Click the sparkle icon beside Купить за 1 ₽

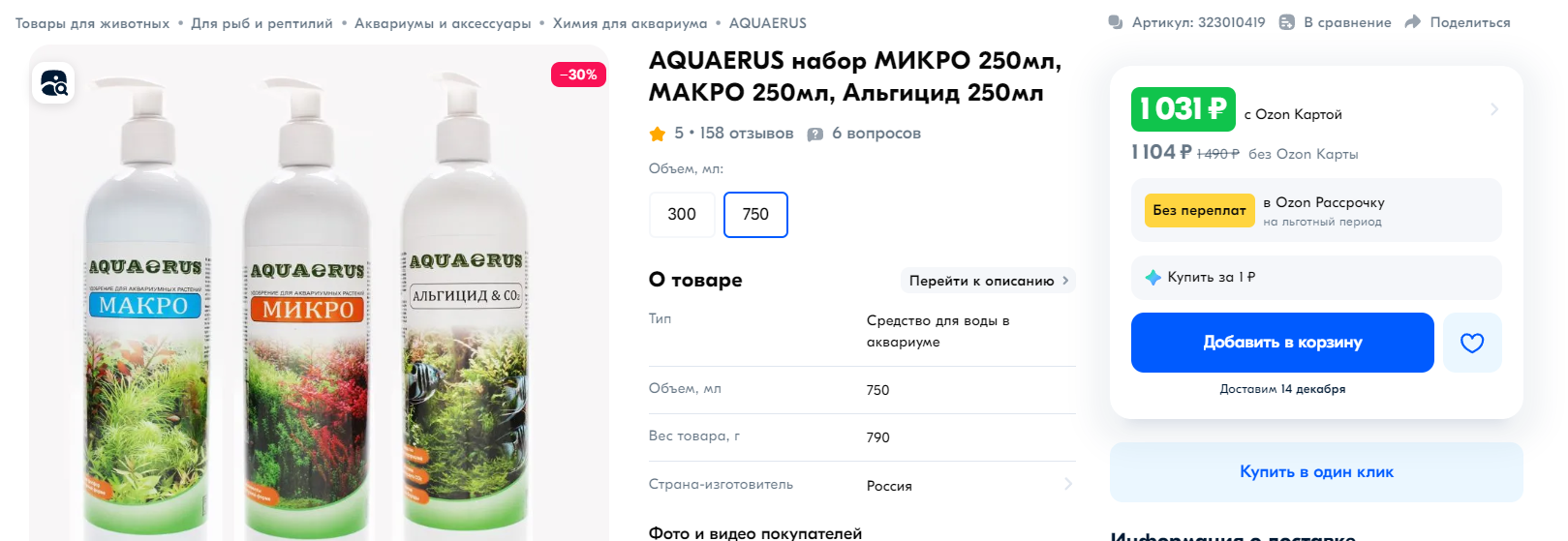(1153, 278)
